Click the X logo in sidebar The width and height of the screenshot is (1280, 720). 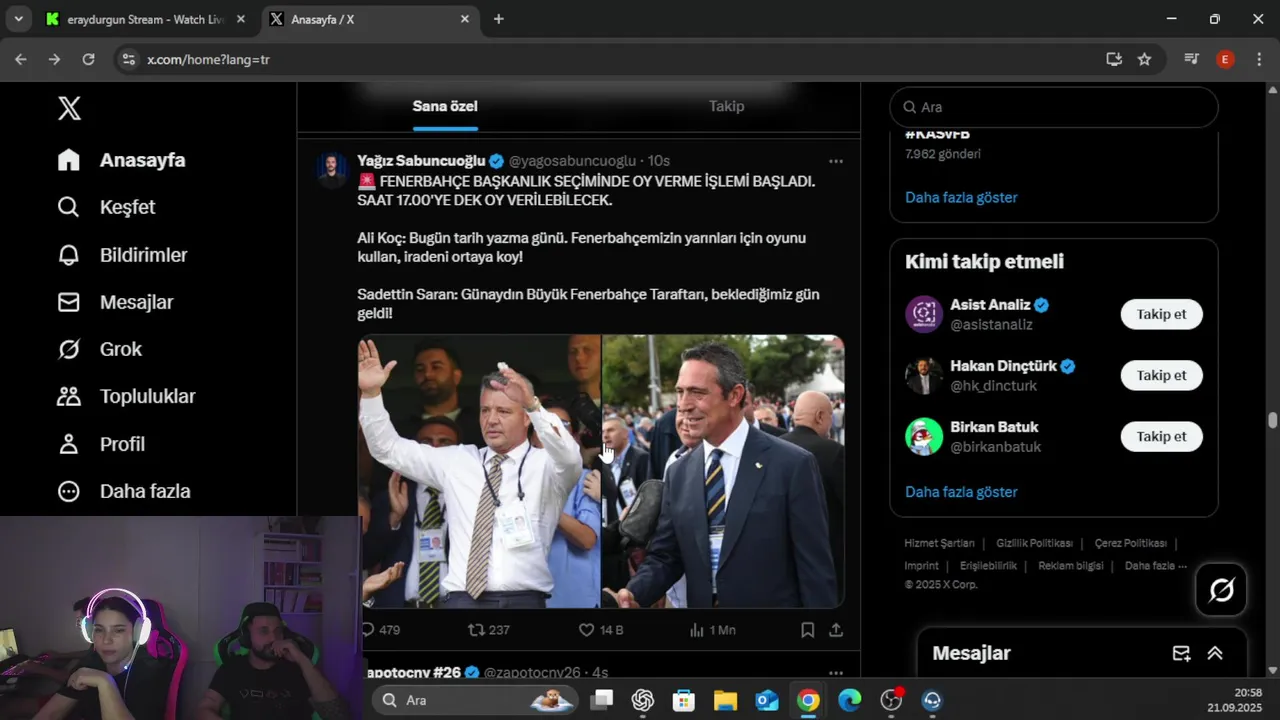[x=69, y=108]
